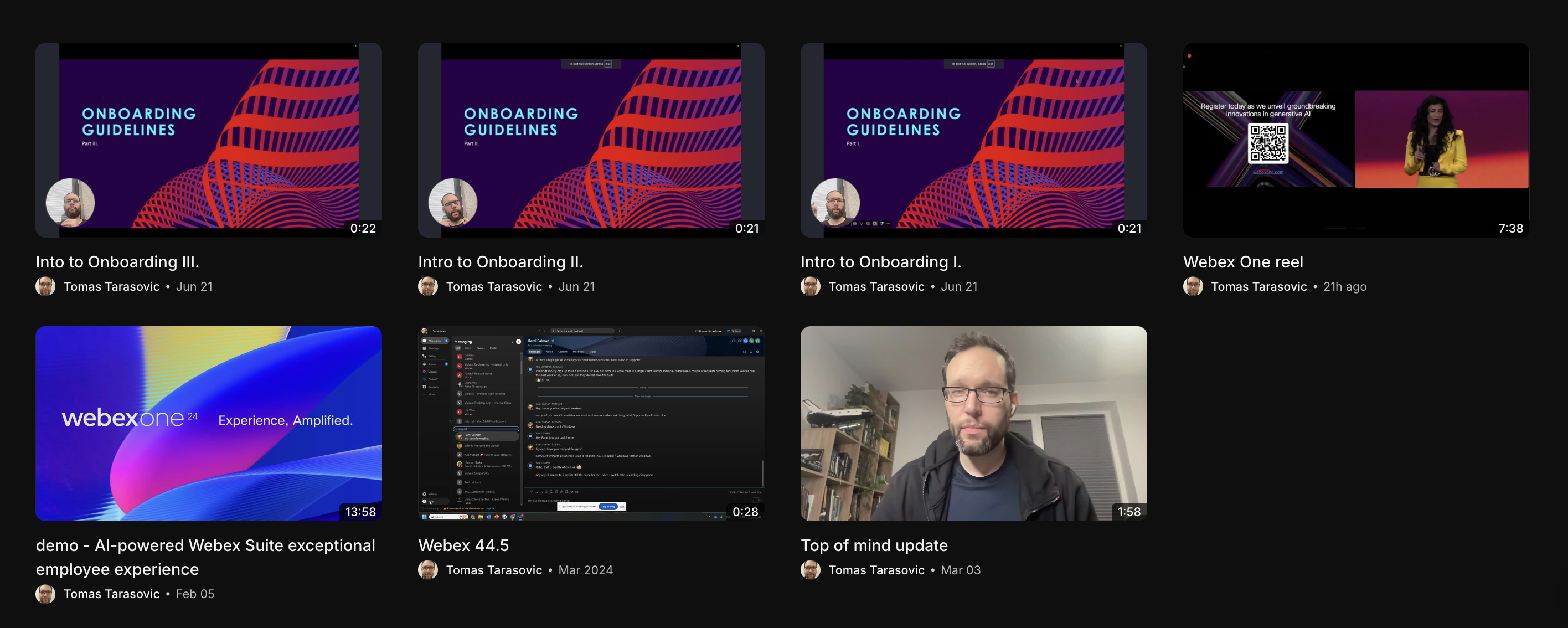Click author avatar under the demo video
The height and width of the screenshot is (628, 1568).
pos(45,594)
